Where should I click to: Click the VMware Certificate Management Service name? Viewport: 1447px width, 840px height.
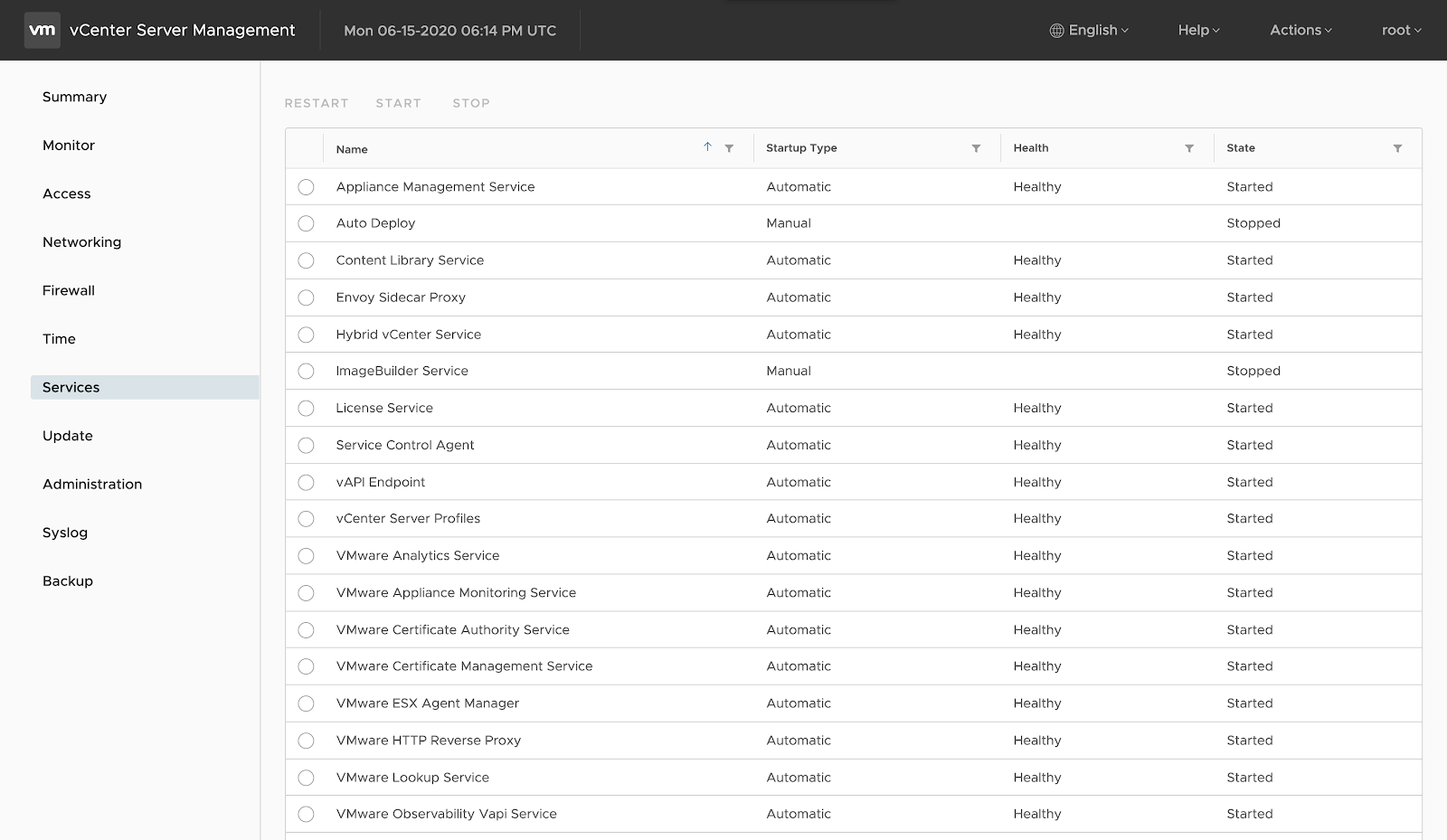(x=464, y=665)
